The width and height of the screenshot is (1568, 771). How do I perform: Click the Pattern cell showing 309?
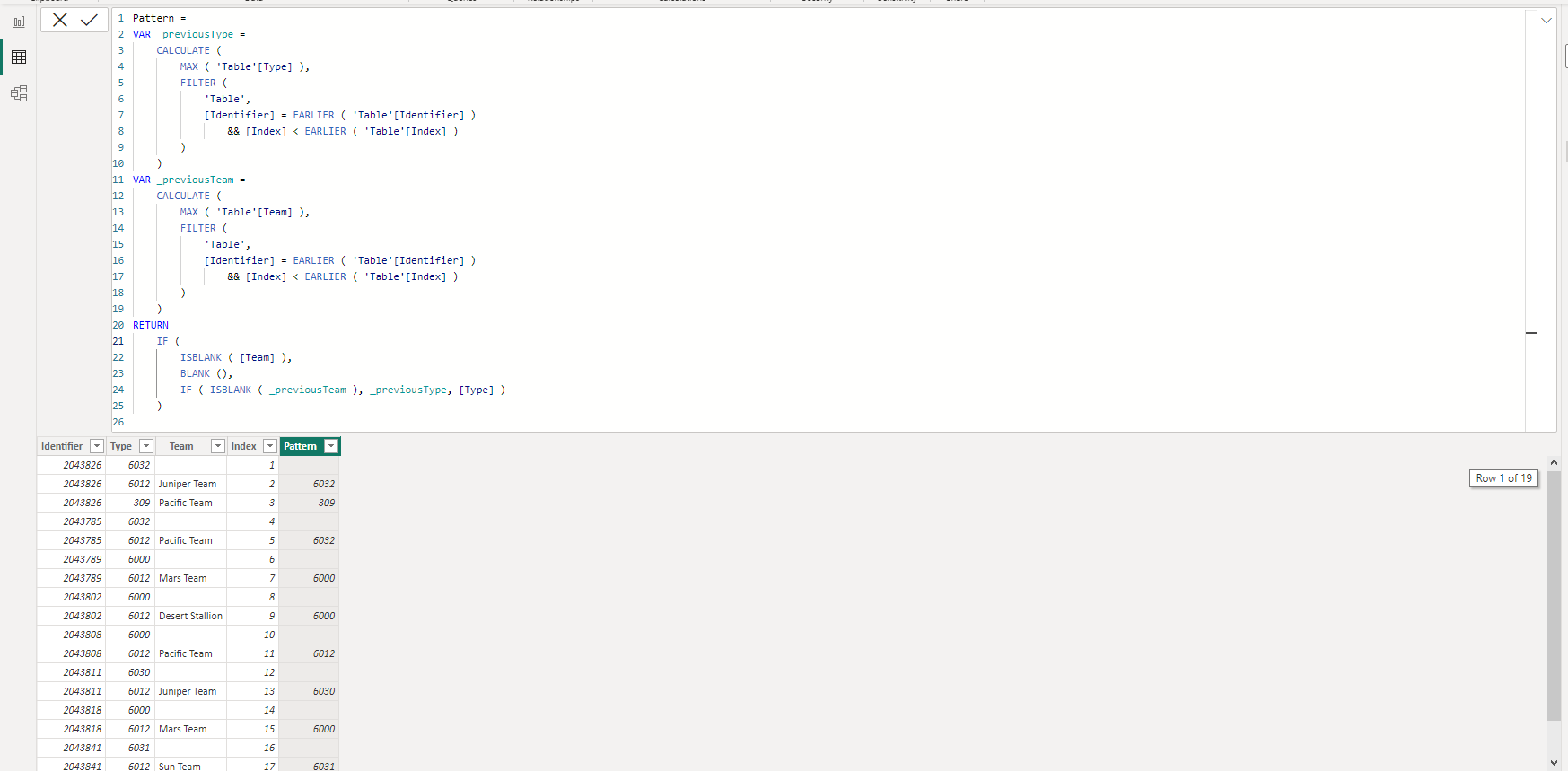pos(310,503)
